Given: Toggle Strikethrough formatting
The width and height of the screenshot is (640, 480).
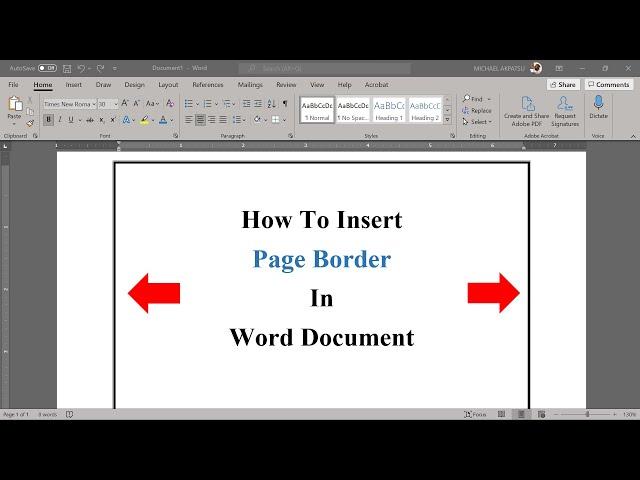Looking at the screenshot, I should click(x=90, y=120).
